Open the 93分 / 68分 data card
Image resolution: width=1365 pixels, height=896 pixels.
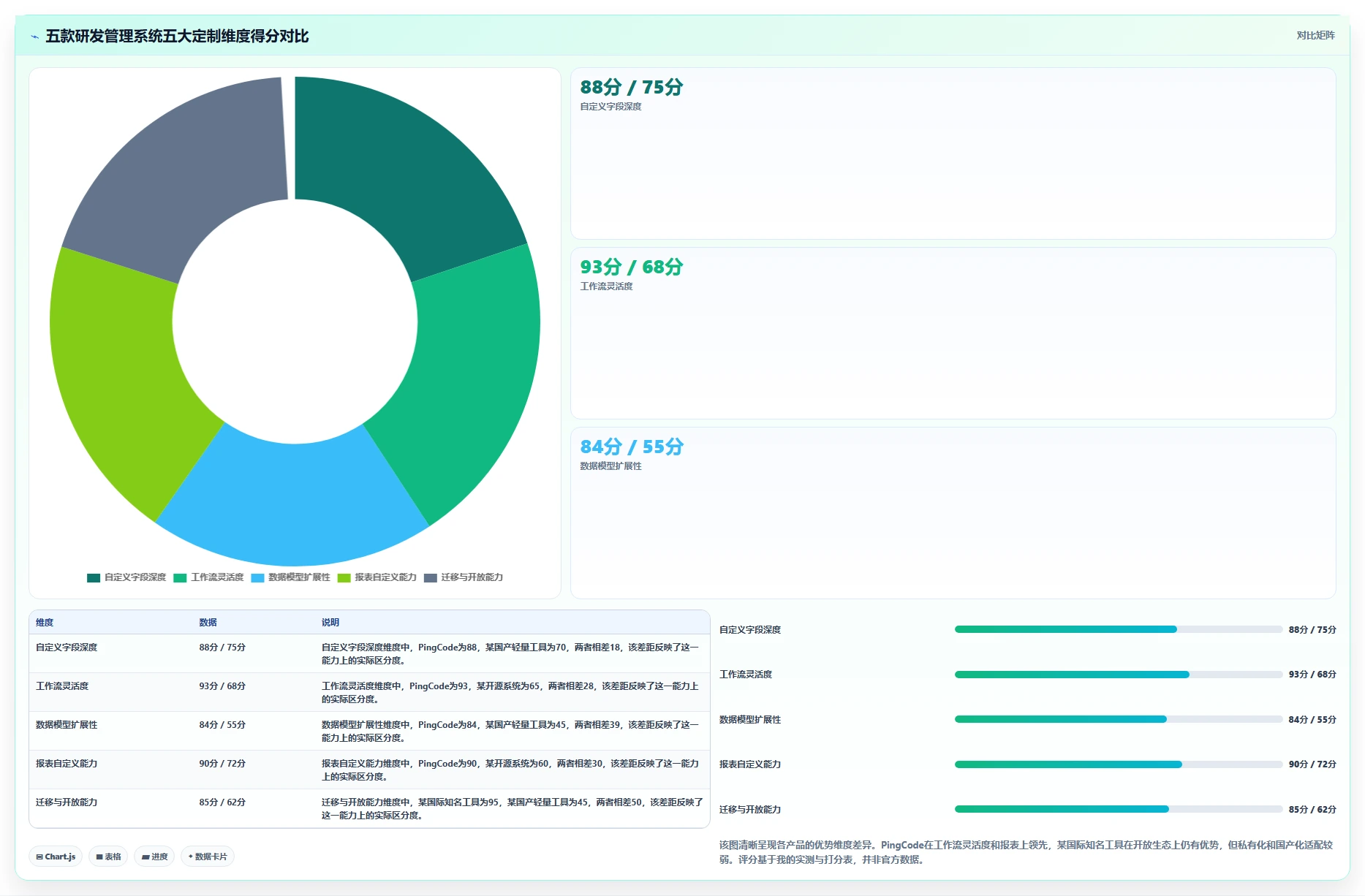pos(953,333)
